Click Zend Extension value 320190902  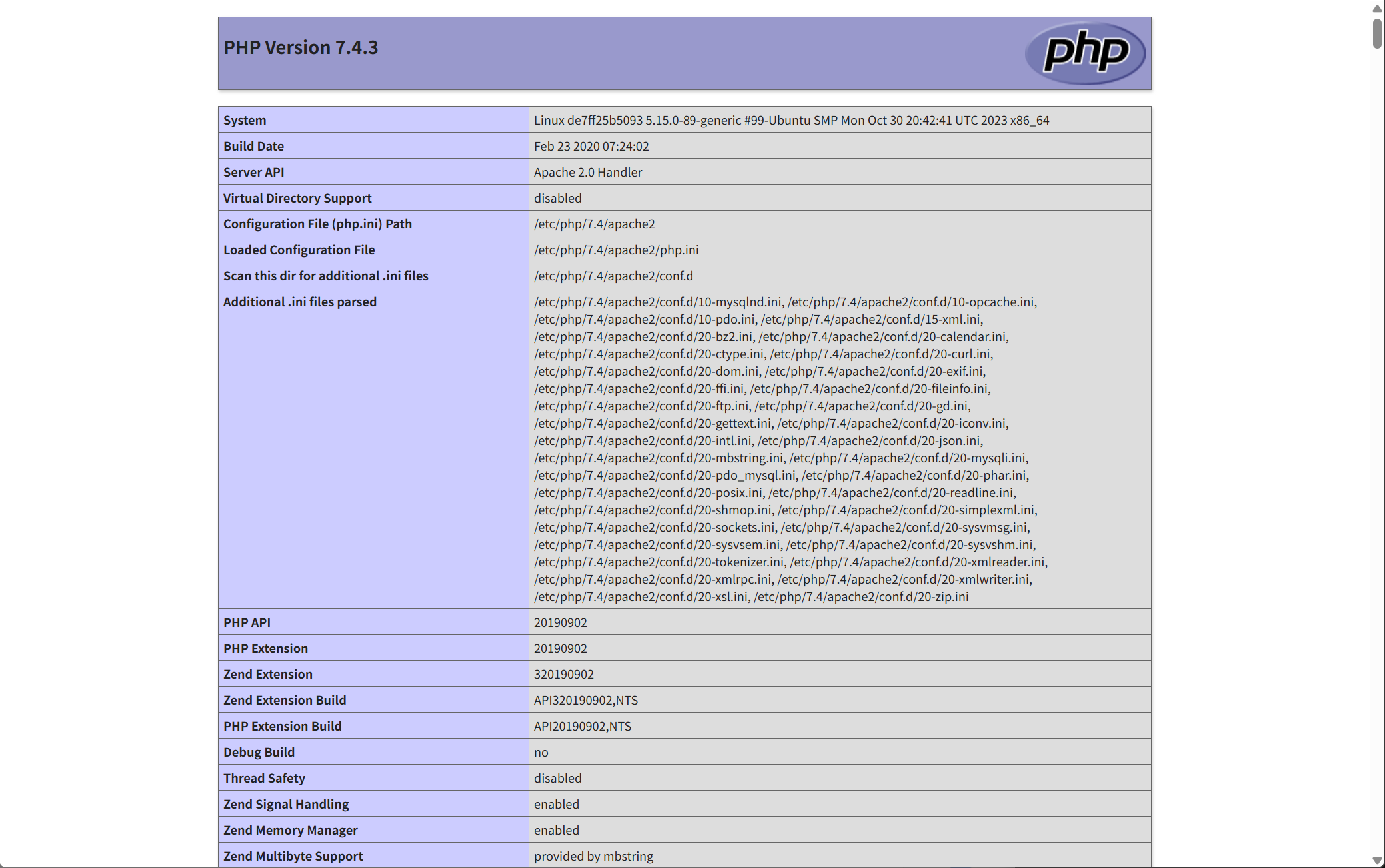point(563,674)
